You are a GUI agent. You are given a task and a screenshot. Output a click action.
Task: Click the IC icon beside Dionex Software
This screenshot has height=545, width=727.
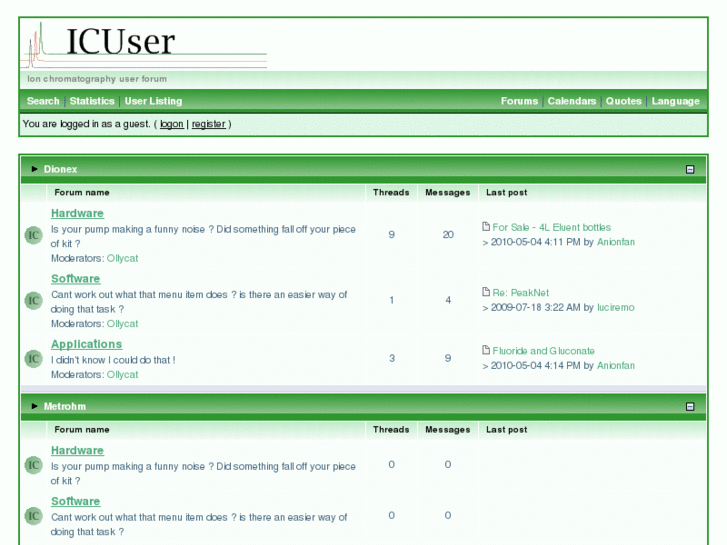click(33, 301)
